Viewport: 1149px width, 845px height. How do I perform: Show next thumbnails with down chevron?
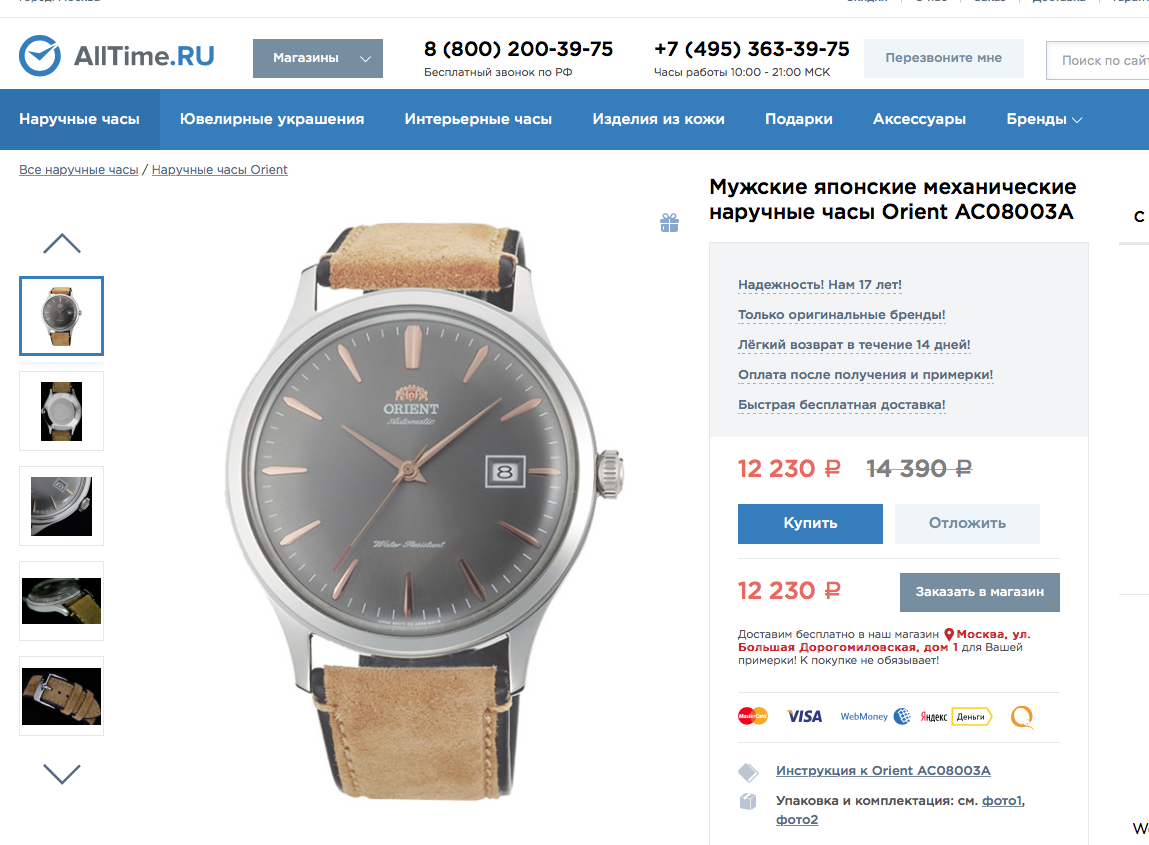coord(62,773)
